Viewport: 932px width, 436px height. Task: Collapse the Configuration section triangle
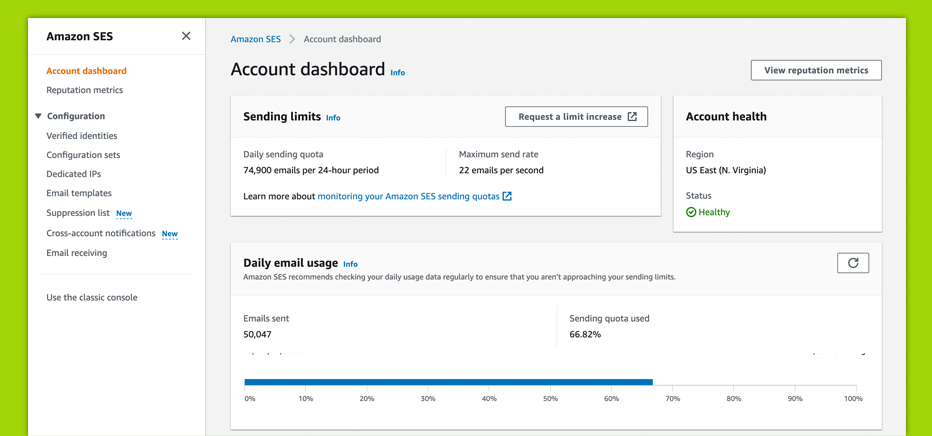(x=39, y=116)
